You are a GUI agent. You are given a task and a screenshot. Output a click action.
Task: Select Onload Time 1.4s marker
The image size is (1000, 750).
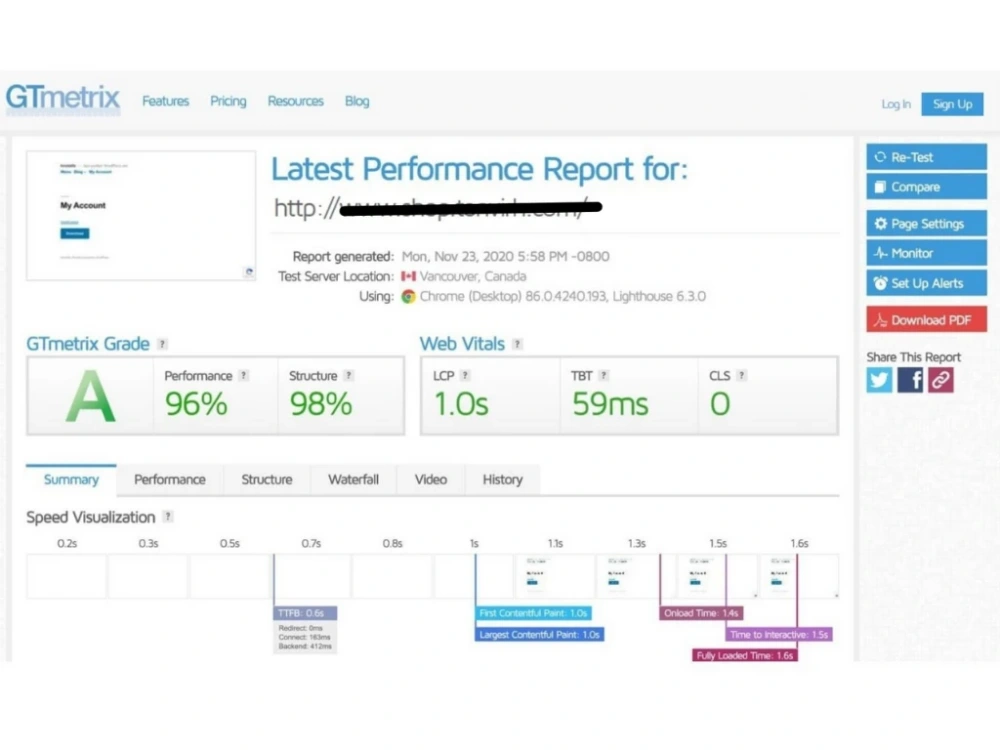click(701, 613)
